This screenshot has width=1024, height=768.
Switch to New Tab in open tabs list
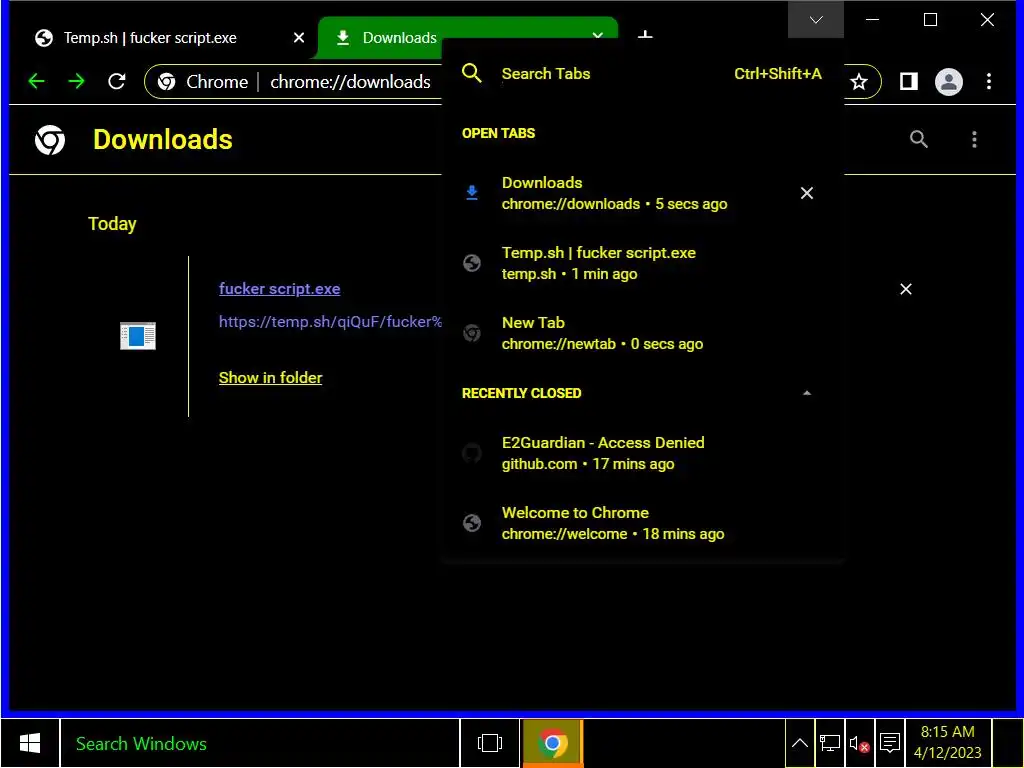pyautogui.click(x=641, y=333)
